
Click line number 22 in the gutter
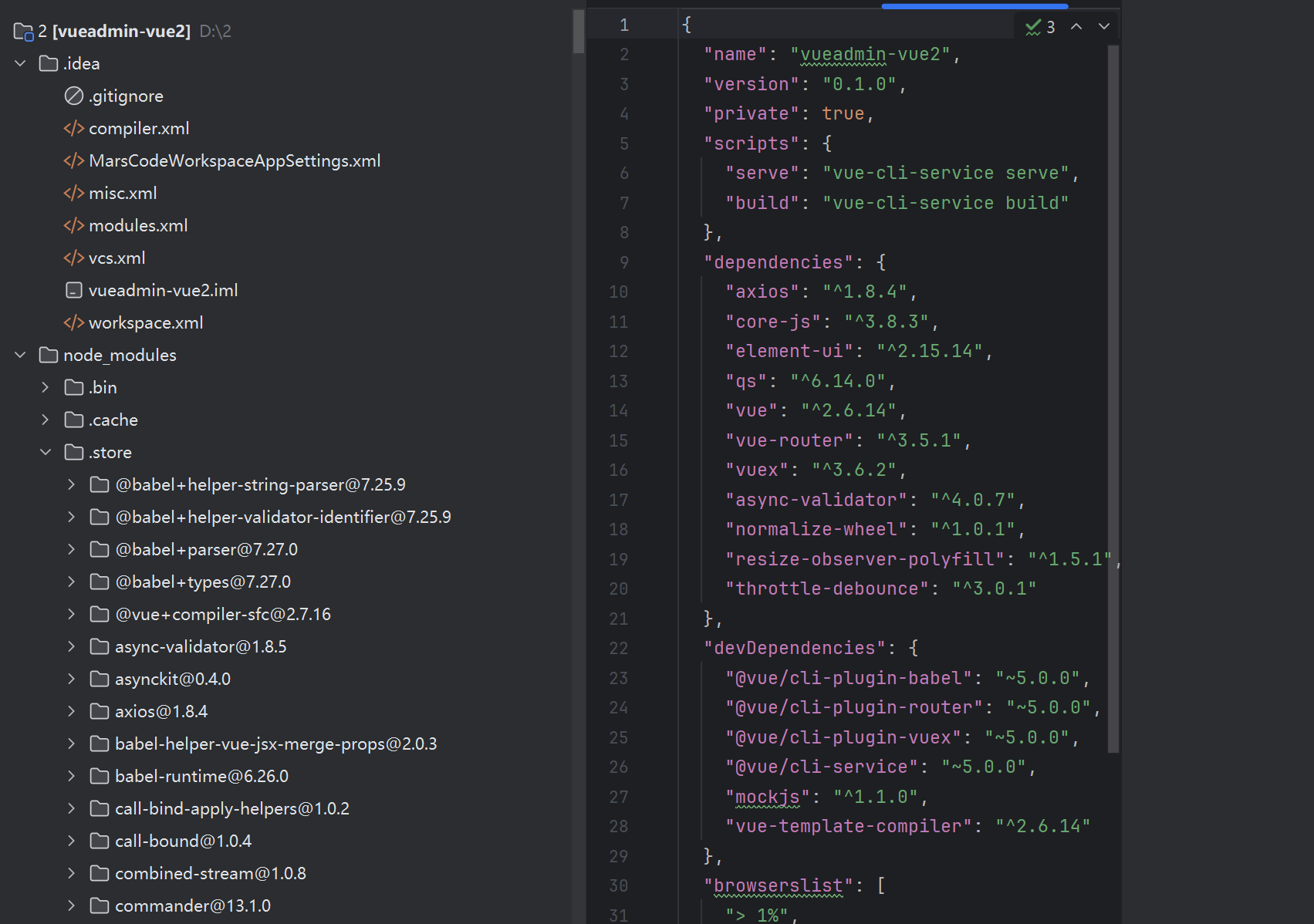click(619, 649)
